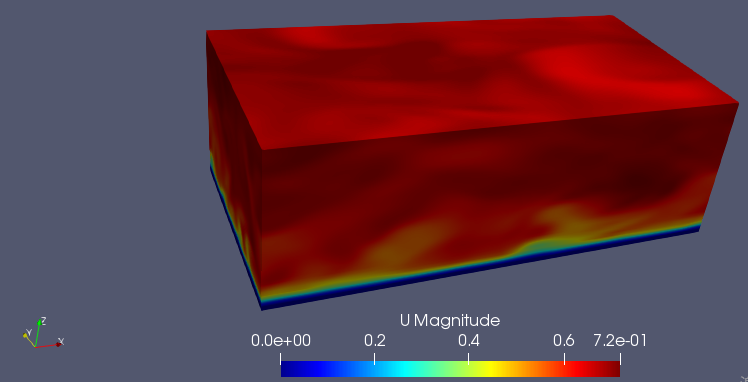This screenshot has width=748, height=382.
Task: Click the 0.6 tick label on legend
Action: (x=564, y=341)
